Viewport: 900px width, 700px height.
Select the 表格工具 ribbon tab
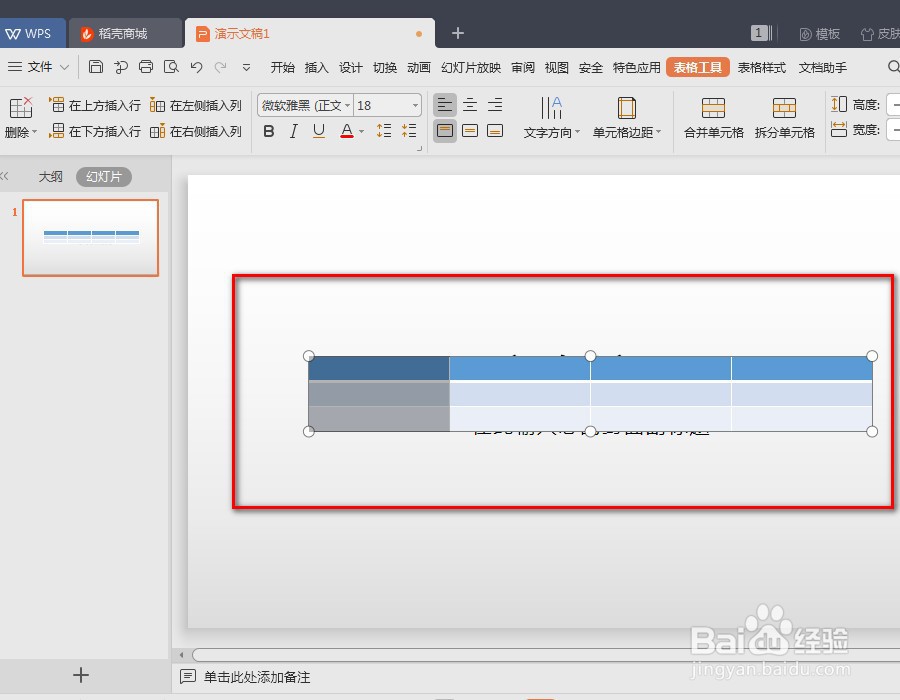[x=697, y=68]
